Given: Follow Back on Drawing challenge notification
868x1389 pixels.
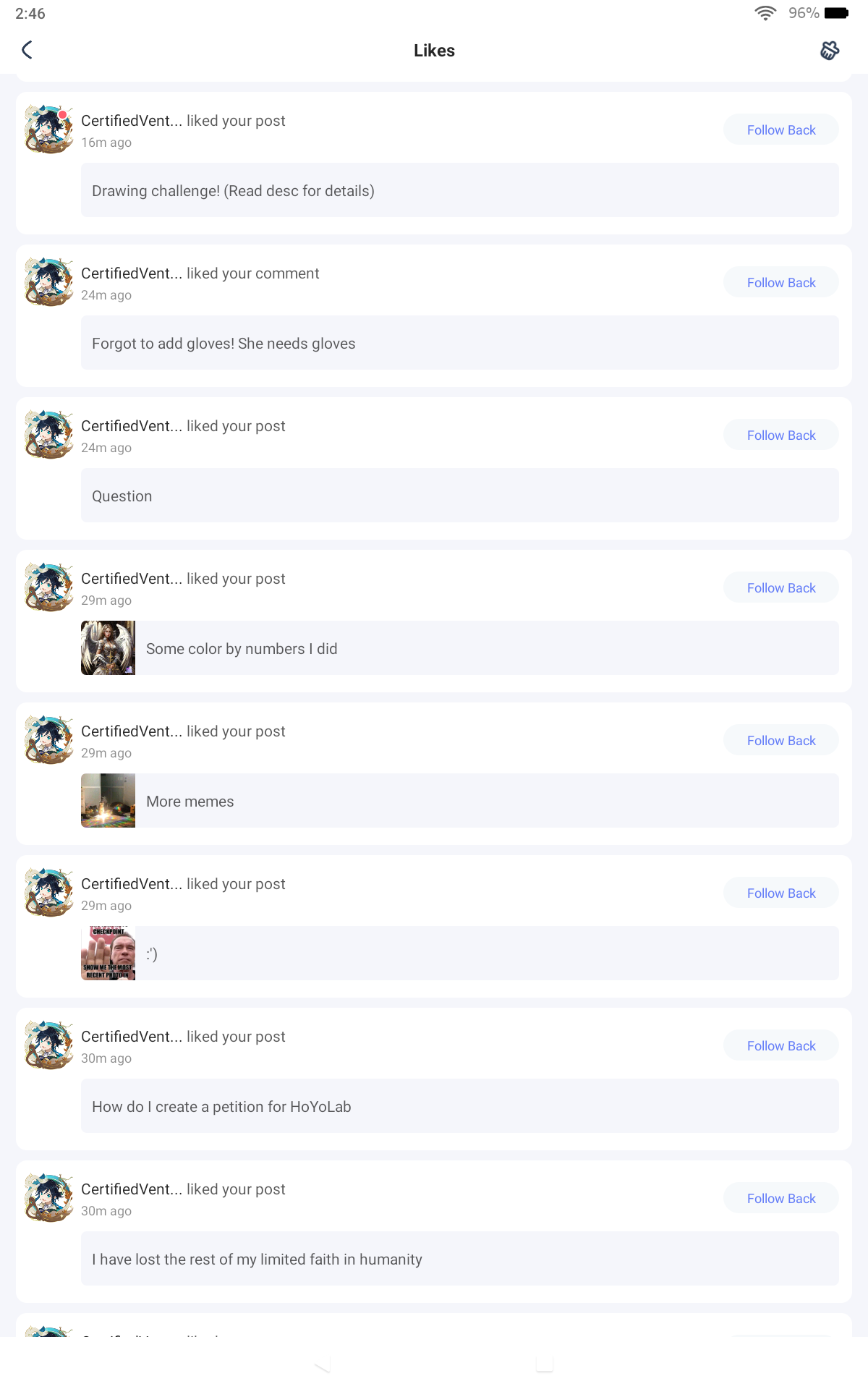Looking at the screenshot, I should pos(781,129).
